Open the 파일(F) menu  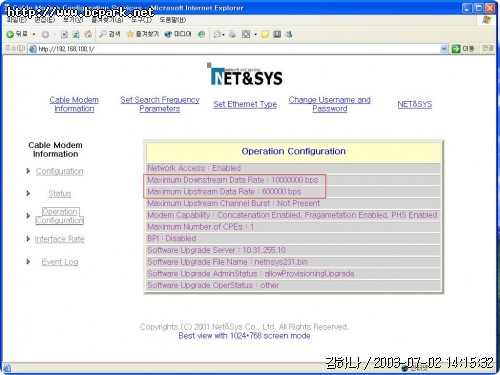point(17,20)
